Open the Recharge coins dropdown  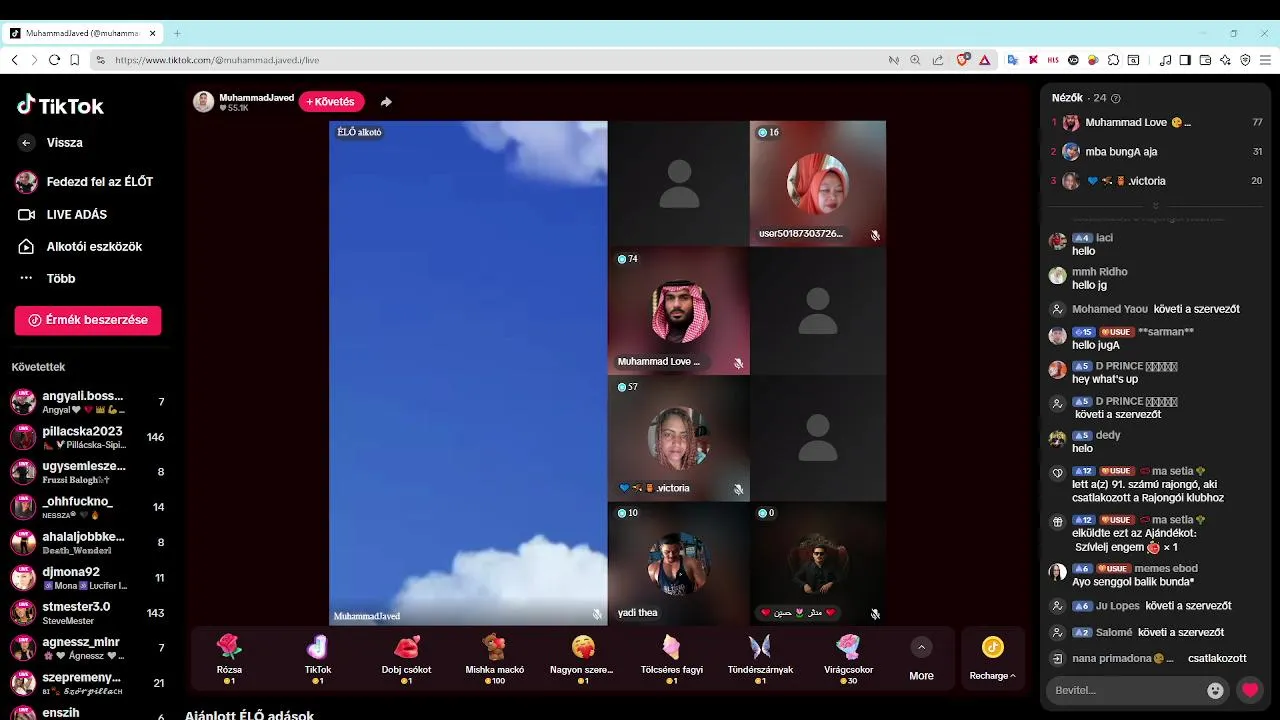pyautogui.click(x=992, y=659)
